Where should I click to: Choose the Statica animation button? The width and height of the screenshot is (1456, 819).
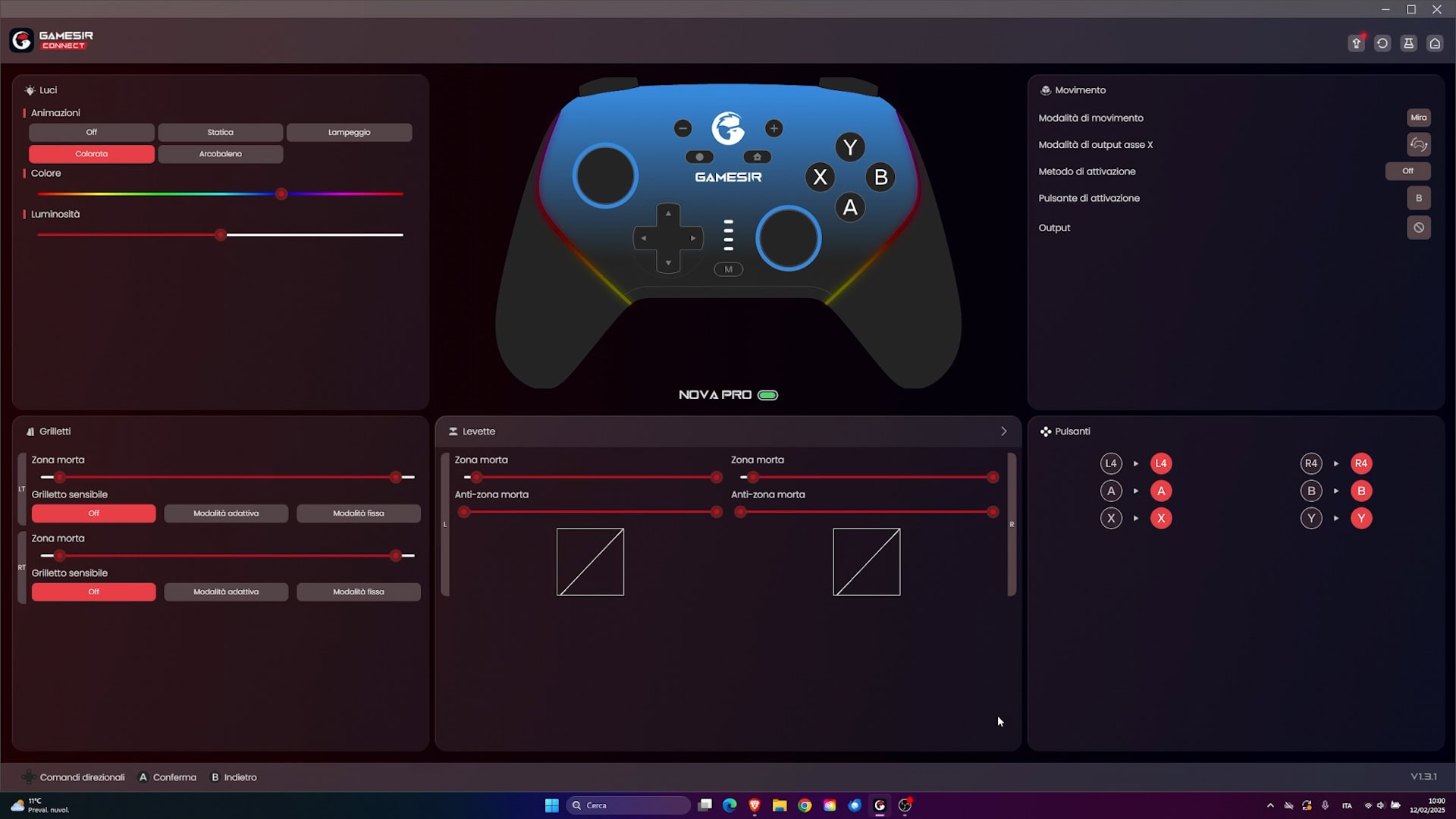click(220, 132)
